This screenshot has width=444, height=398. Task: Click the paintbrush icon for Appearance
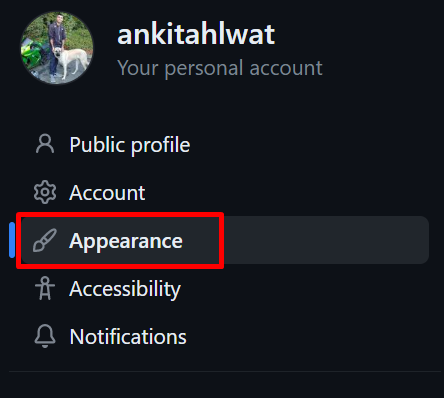45,240
